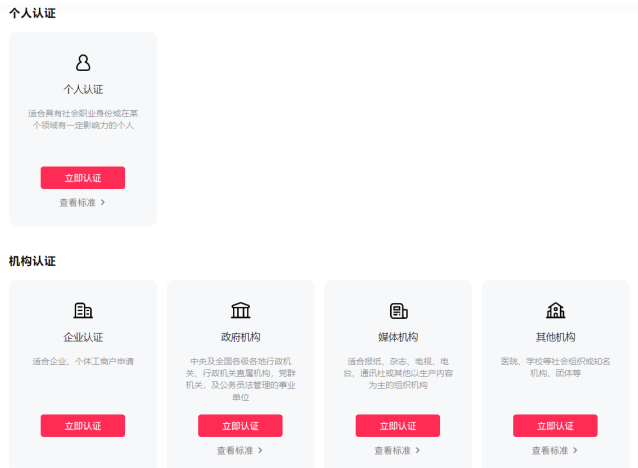Select the 其他机构 card title

click(x=555, y=337)
